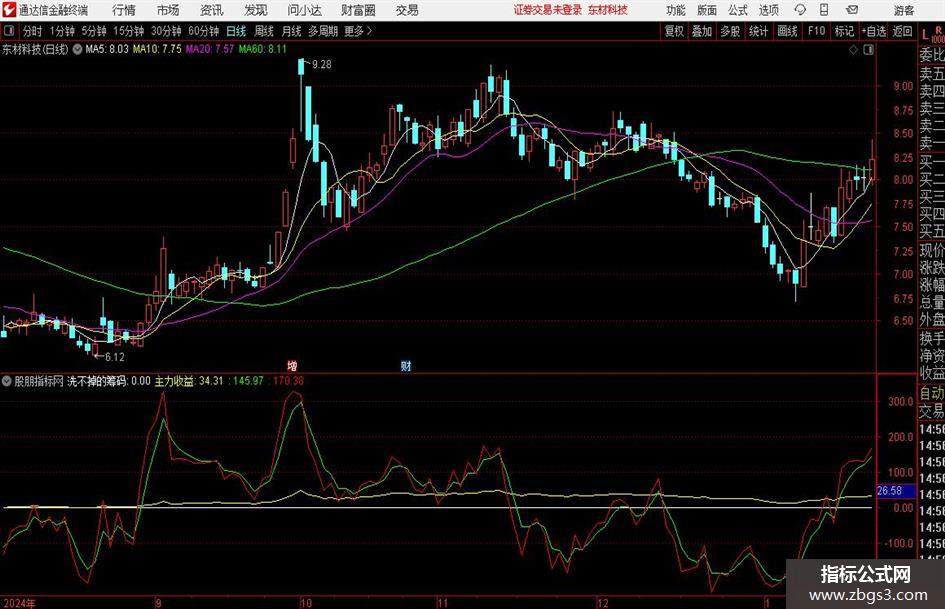Screen dimensions: 945x609
Task: Click the 财 marker below the chart
Action: pyautogui.click(x=406, y=365)
